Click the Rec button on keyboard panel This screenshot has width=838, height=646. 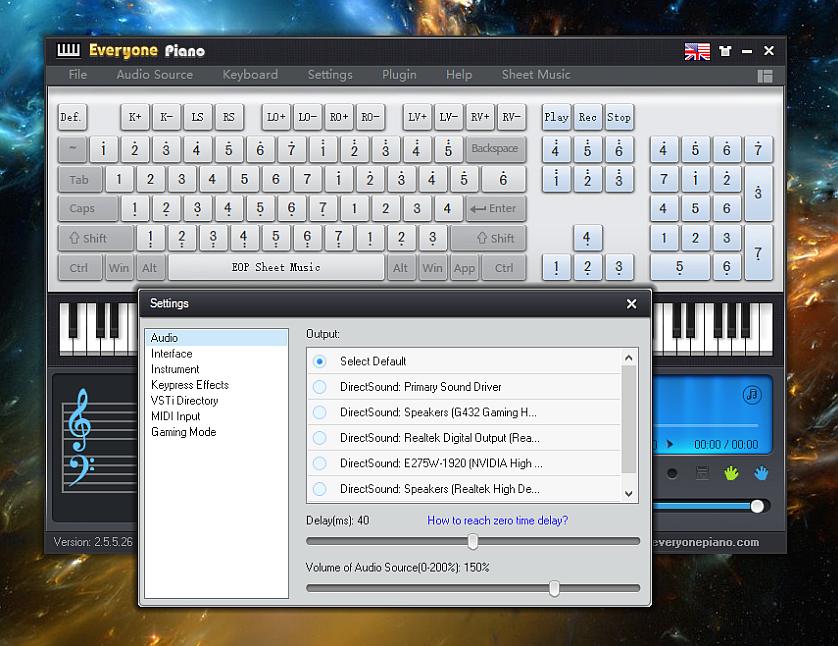tap(587, 117)
